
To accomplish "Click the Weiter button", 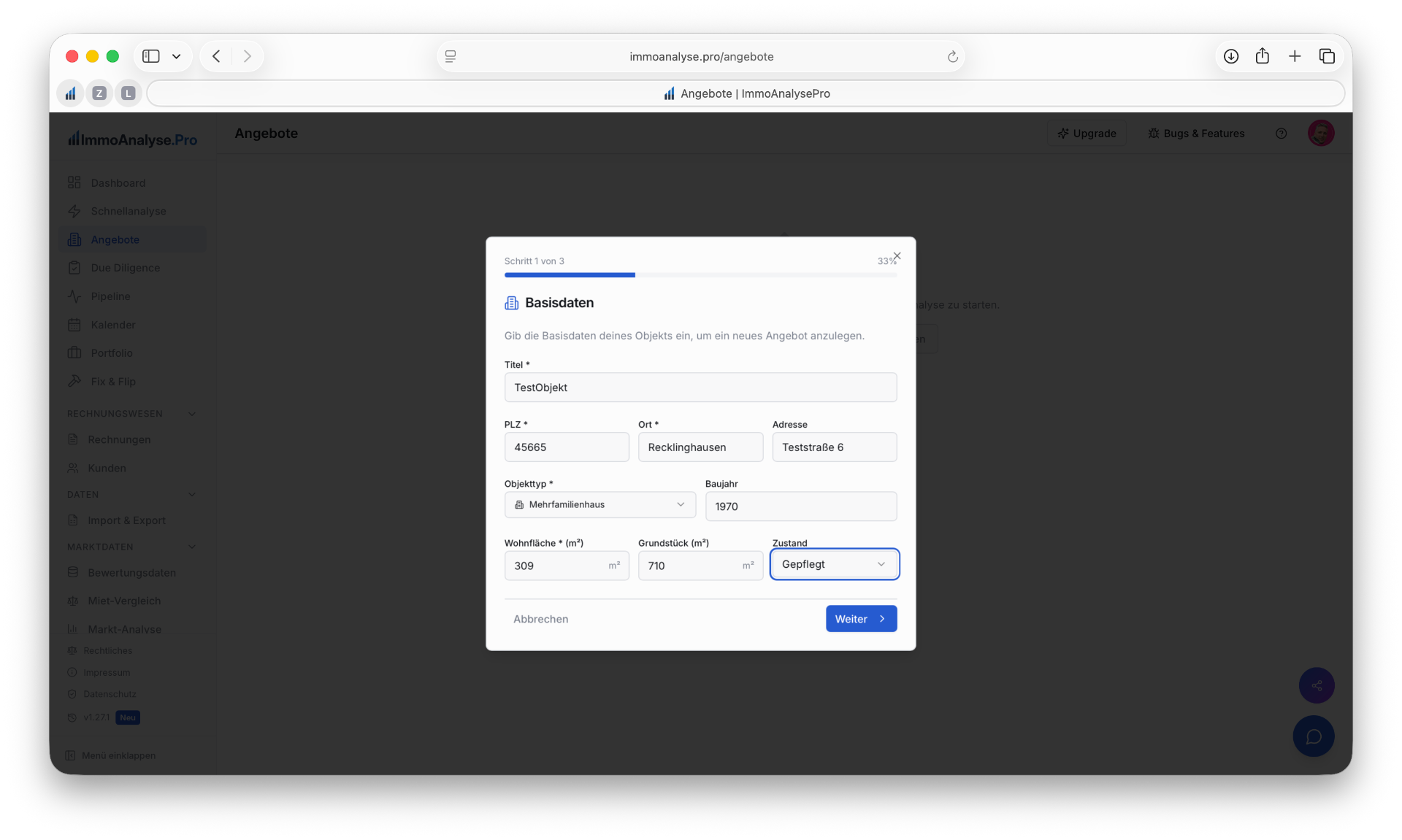I will point(861,619).
